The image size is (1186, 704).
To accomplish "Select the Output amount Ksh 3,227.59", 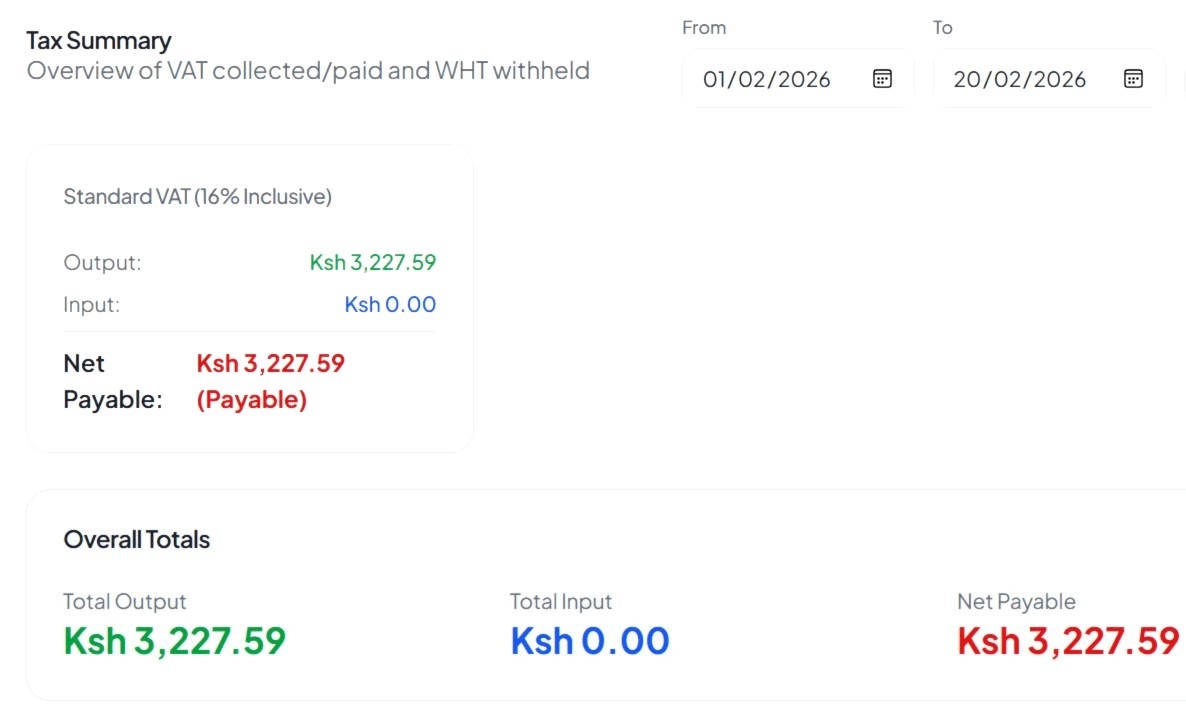I will pyautogui.click(x=372, y=262).
